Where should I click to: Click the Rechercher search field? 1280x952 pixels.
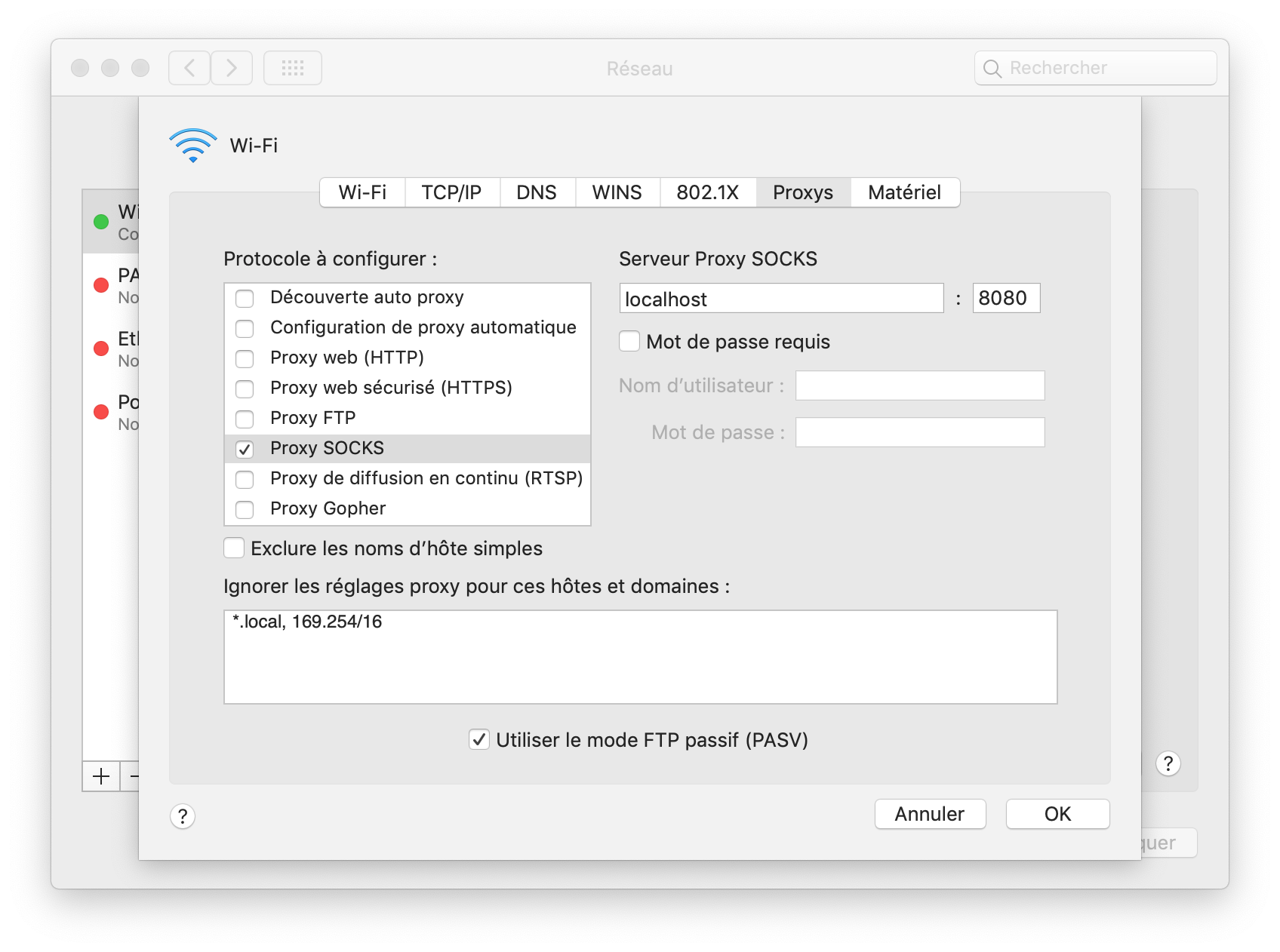click(x=1096, y=68)
